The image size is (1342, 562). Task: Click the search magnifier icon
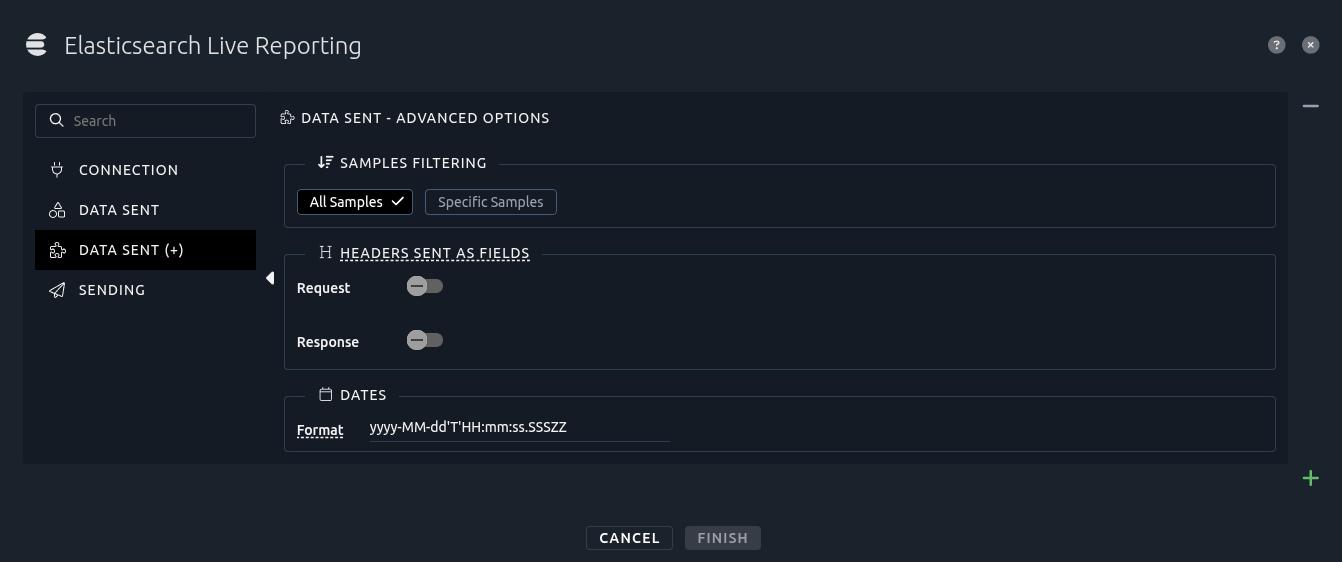coord(57,120)
